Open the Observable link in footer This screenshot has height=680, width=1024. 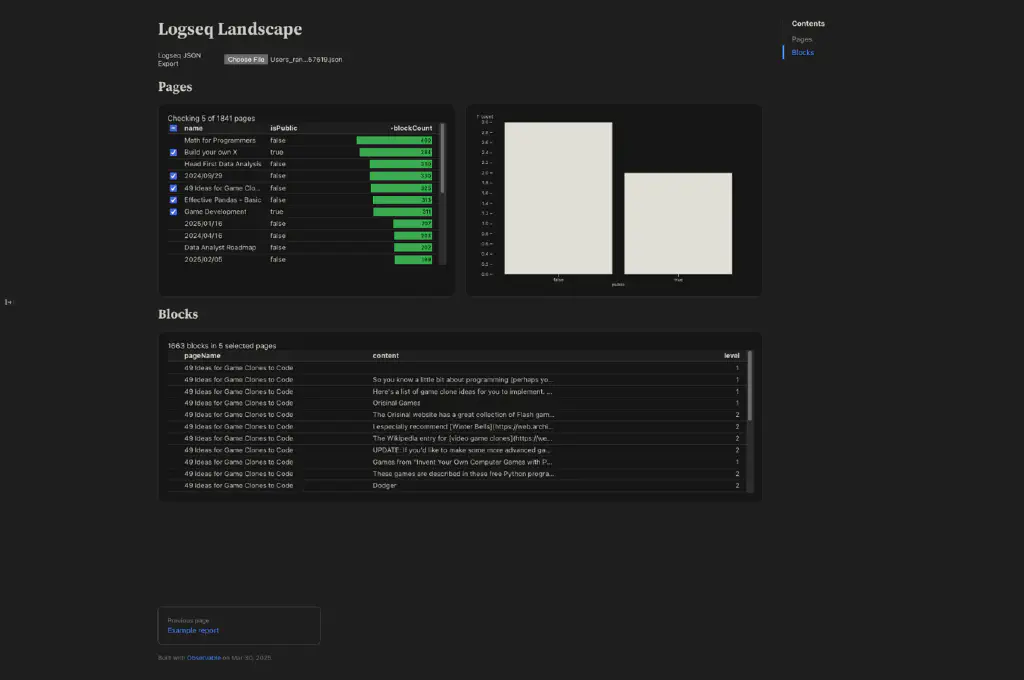click(x=203, y=657)
